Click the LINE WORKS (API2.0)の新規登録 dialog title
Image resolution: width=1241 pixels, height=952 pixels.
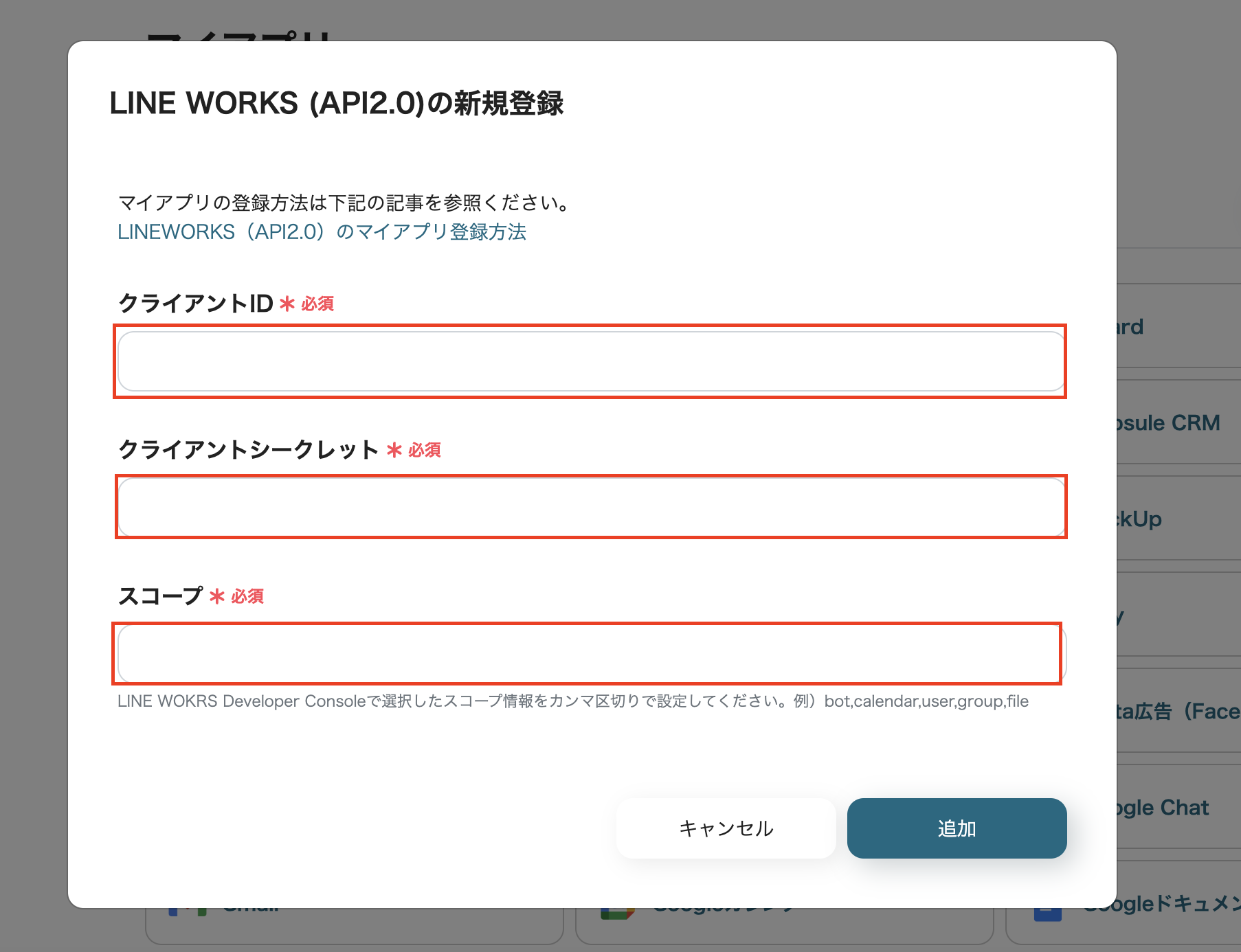(x=336, y=104)
